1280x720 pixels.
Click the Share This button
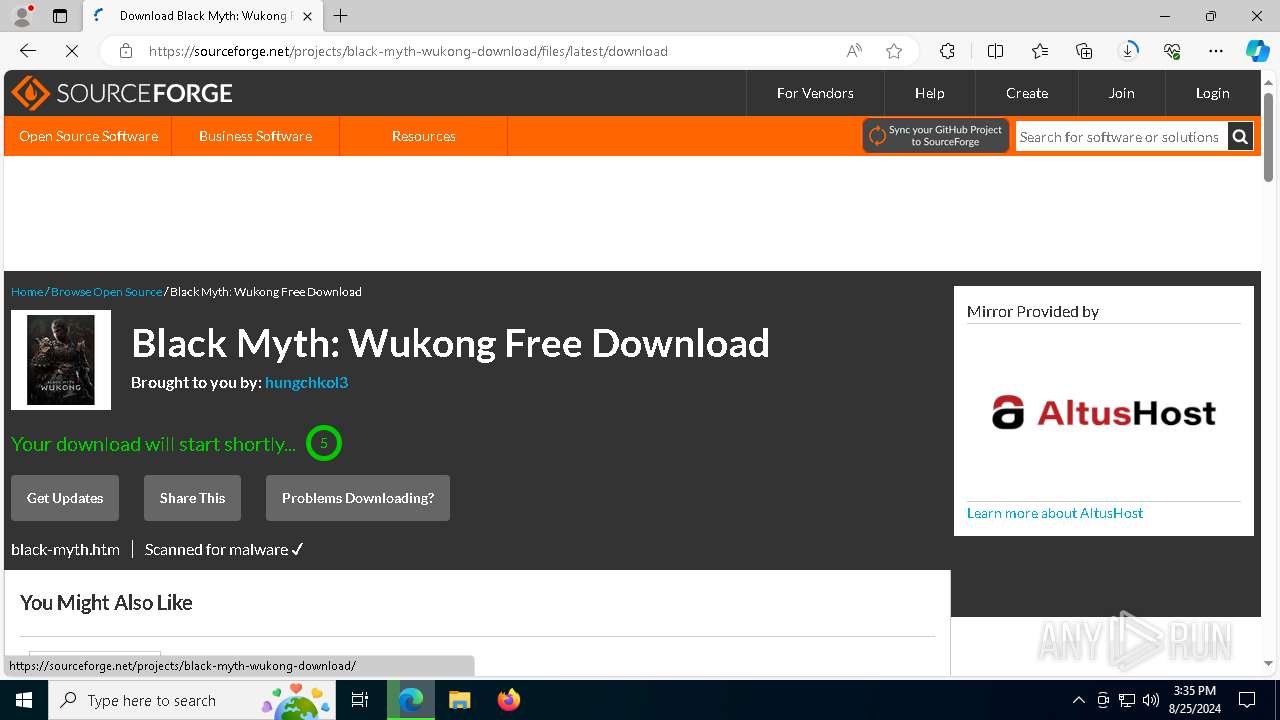(192, 498)
